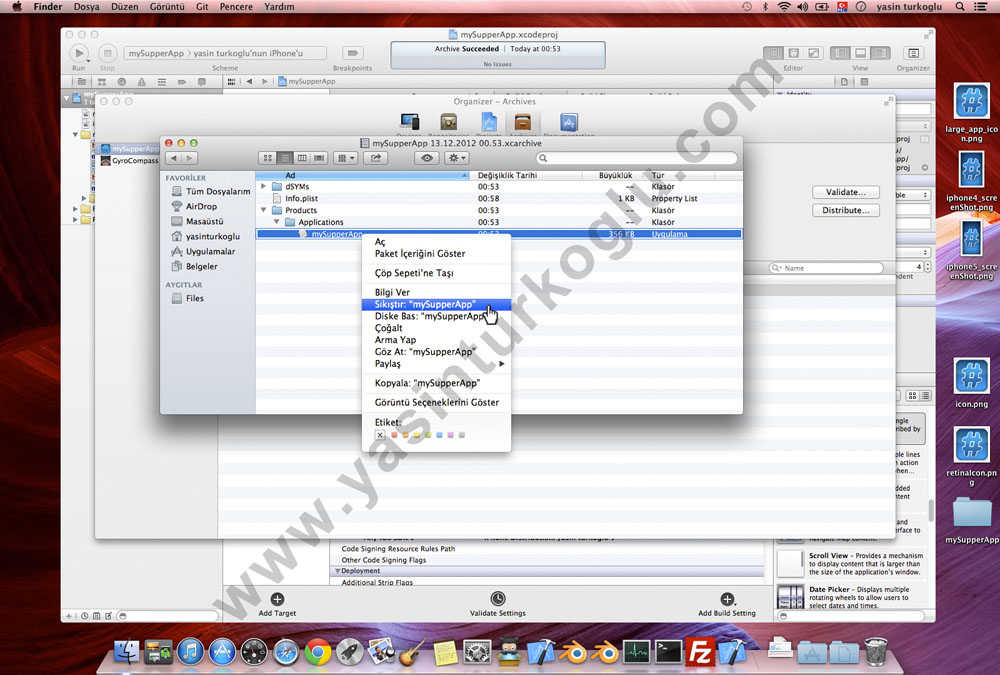Collapse the Applications folder
The height and width of the screenshot is (675, 1000).
tap(277, 222)
